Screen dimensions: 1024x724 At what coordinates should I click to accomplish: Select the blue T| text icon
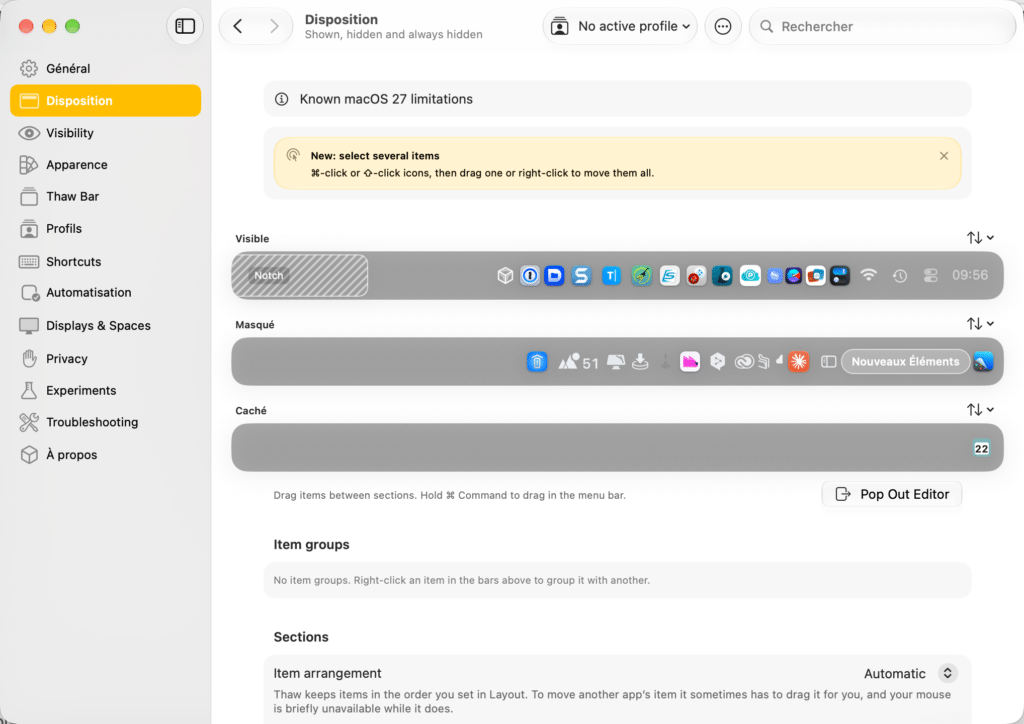tap(611, 275)
